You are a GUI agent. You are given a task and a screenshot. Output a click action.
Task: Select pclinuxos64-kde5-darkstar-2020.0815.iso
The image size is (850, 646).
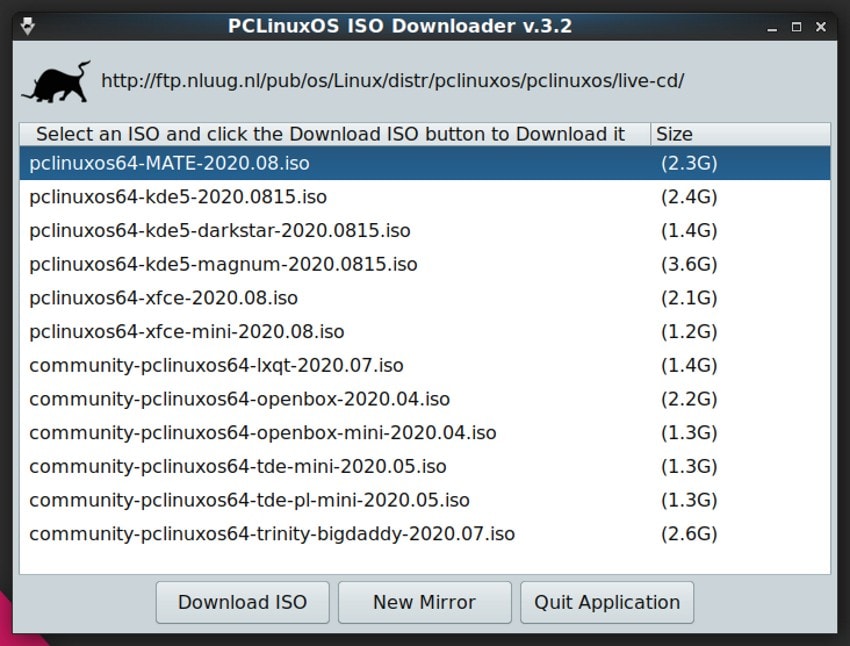pos(425,230)
